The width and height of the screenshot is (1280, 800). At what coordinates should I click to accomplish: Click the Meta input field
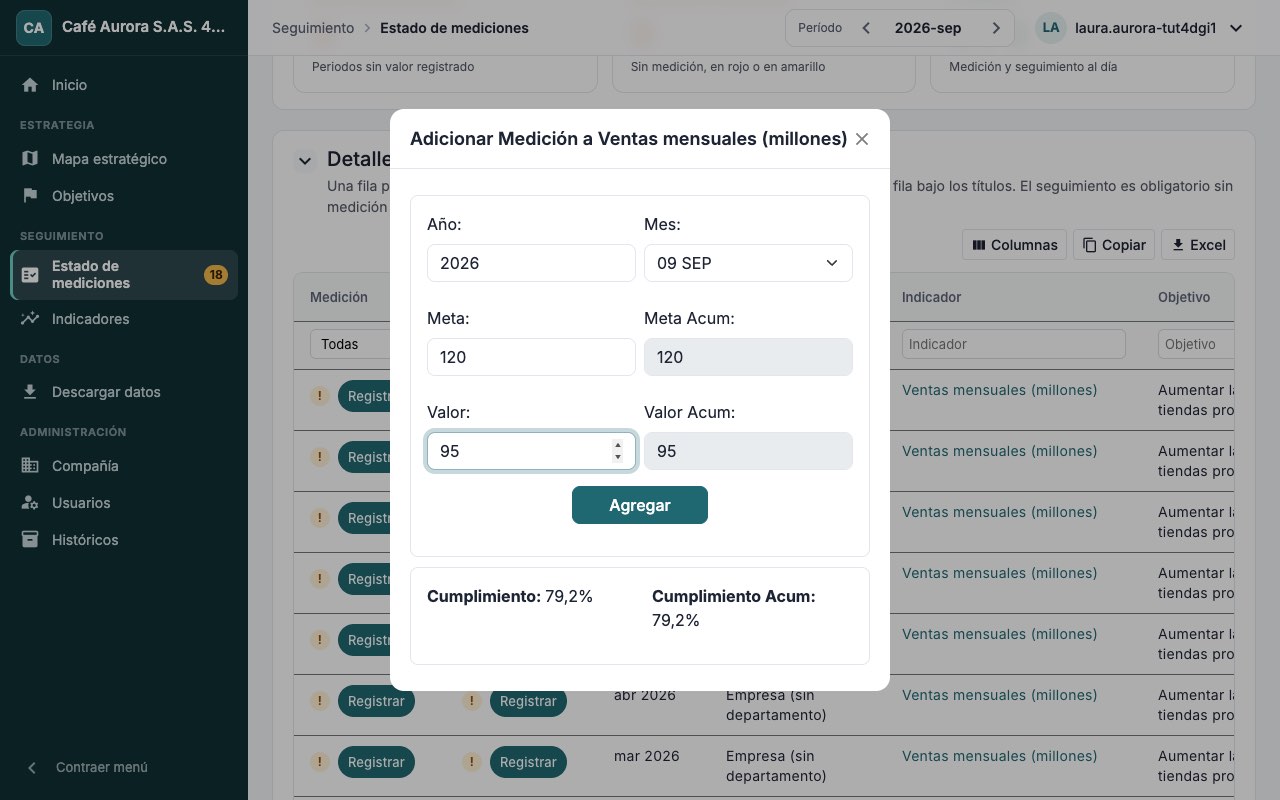click(x=531, y=357)
